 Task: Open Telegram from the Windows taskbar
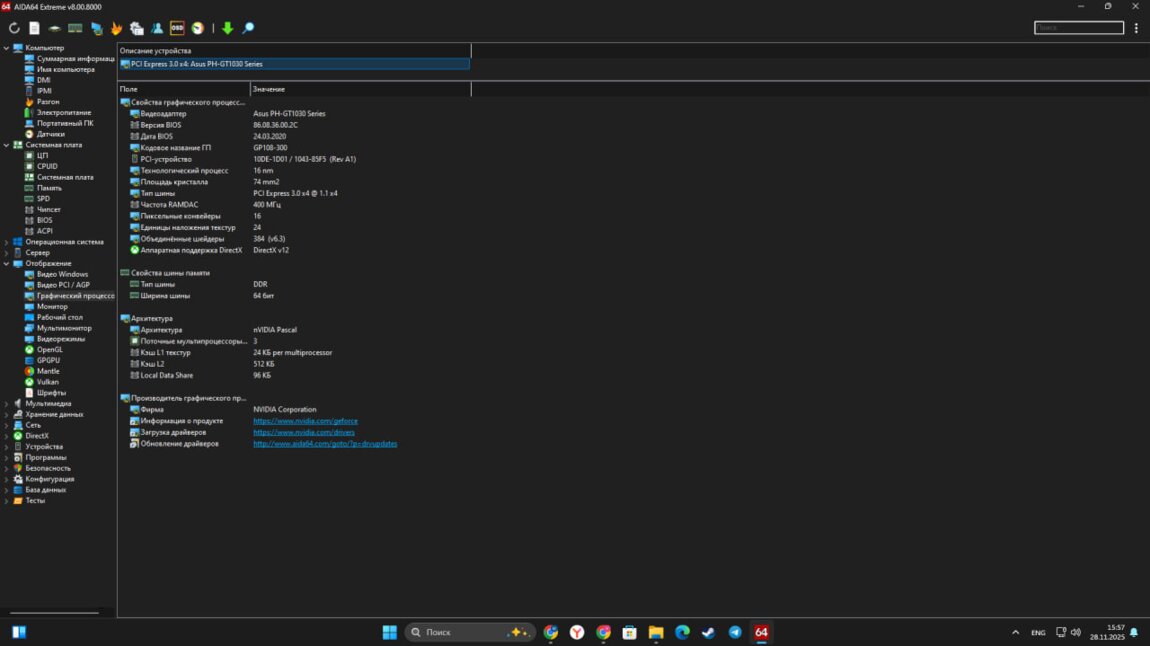(x=735, y=632)
